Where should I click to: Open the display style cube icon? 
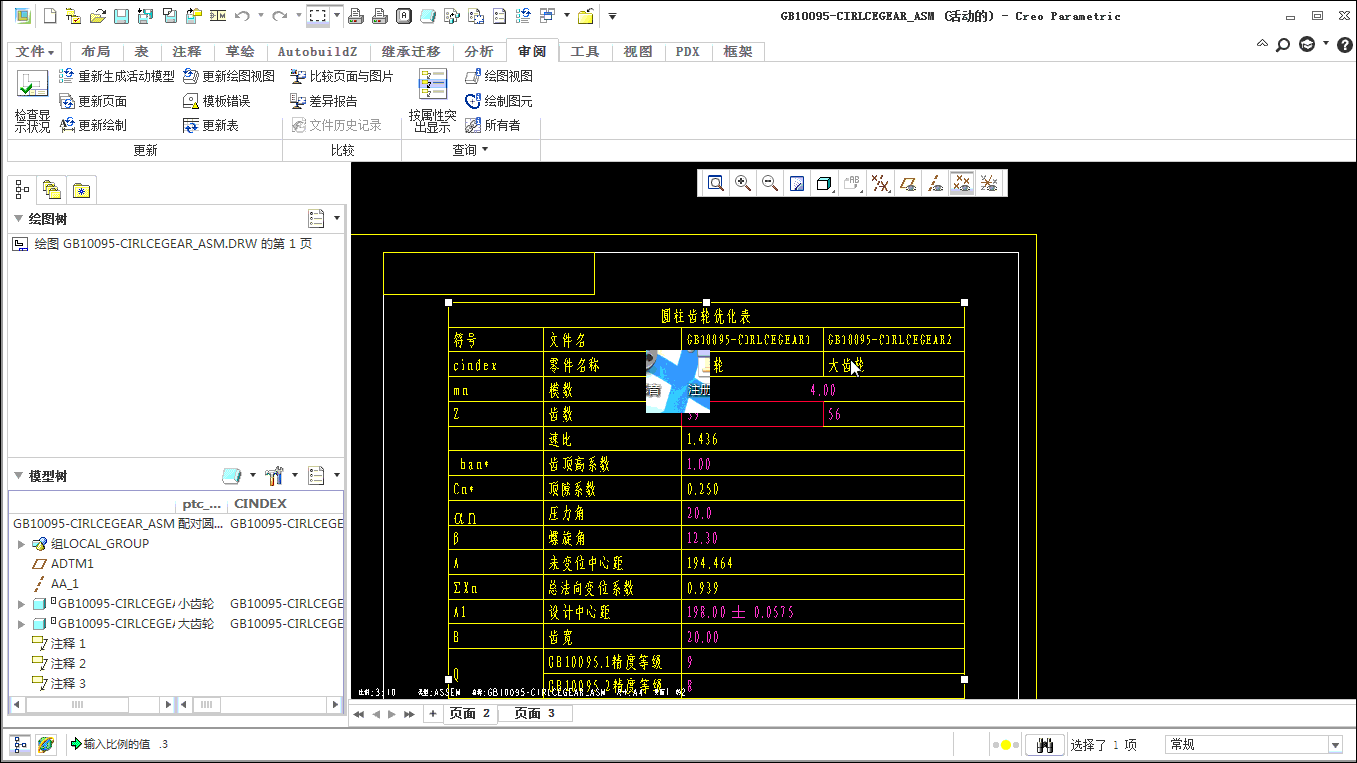(x=824, y=183)
